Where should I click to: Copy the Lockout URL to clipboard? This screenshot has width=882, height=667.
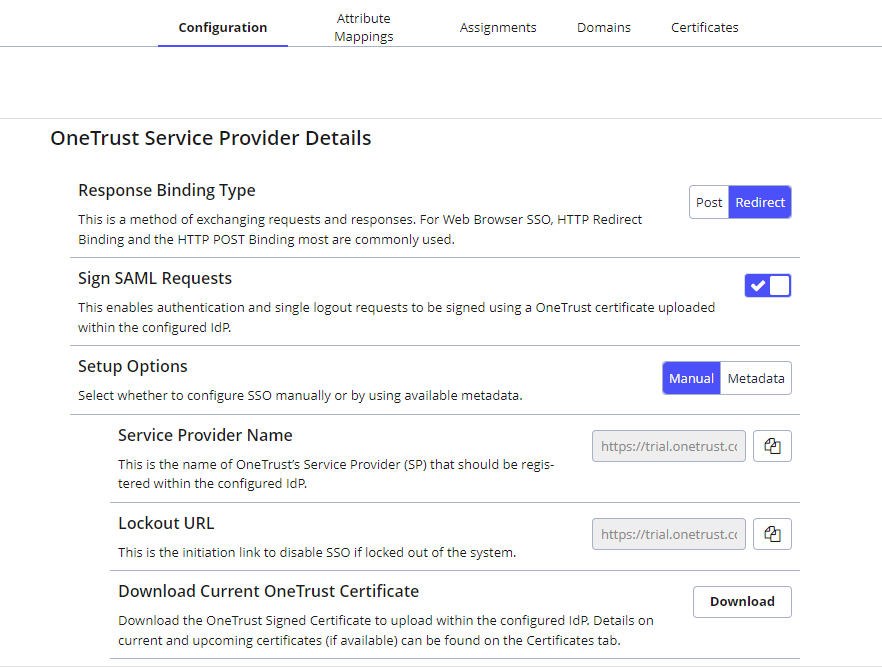[771, 535]
